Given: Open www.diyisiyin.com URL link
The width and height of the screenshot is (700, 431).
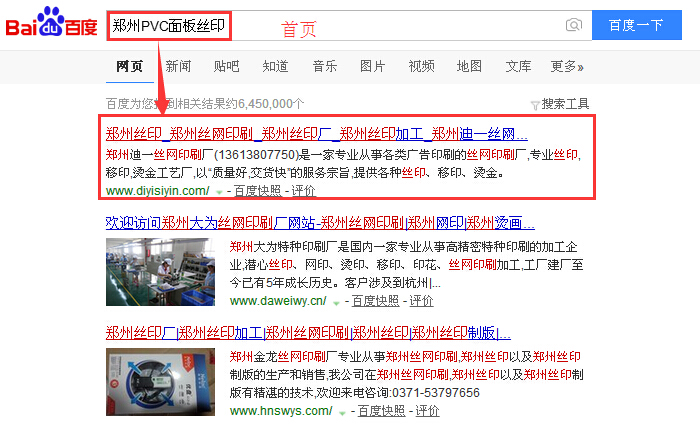Looking at the screenshot, I should click(x=158, y=191).
